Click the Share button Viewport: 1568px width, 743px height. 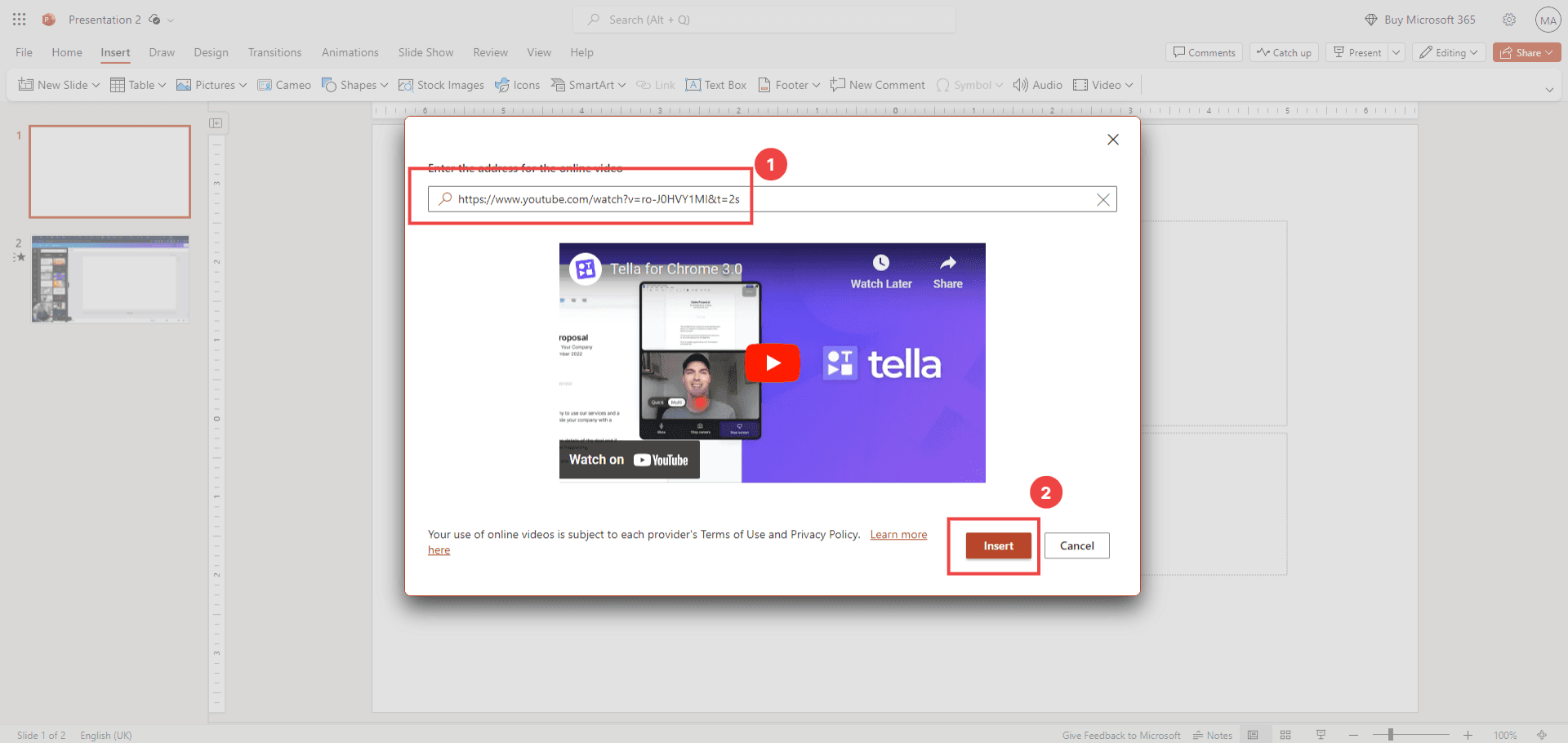click(1526, 52)
